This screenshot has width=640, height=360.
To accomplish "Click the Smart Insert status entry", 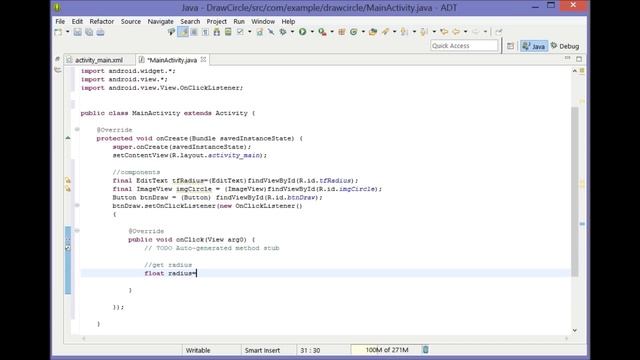I will (262, 350).
